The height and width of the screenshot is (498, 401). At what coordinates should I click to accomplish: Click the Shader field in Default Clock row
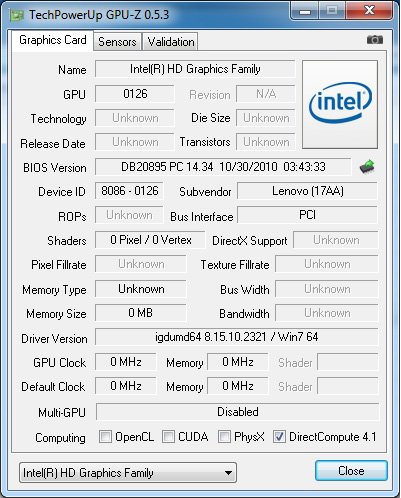click(x=348, y=386)
